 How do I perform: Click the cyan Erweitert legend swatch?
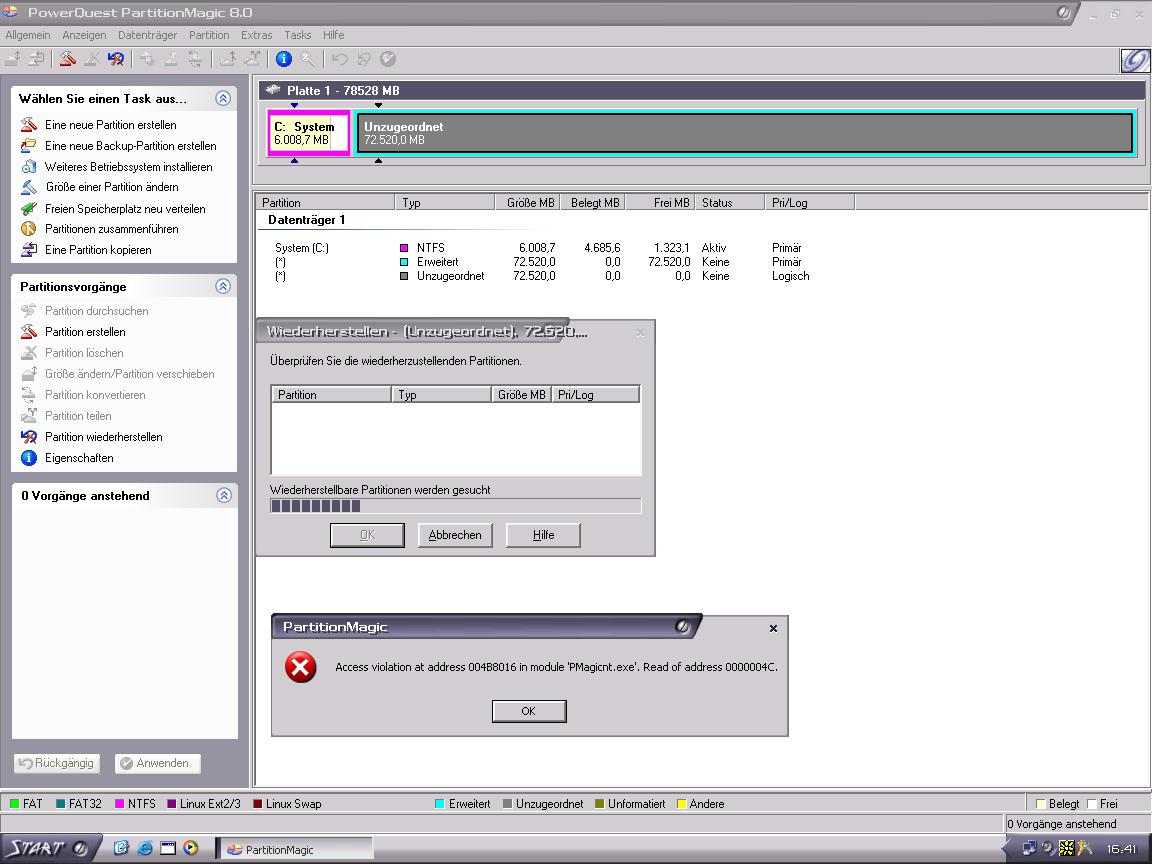click(x=439, y=804)
